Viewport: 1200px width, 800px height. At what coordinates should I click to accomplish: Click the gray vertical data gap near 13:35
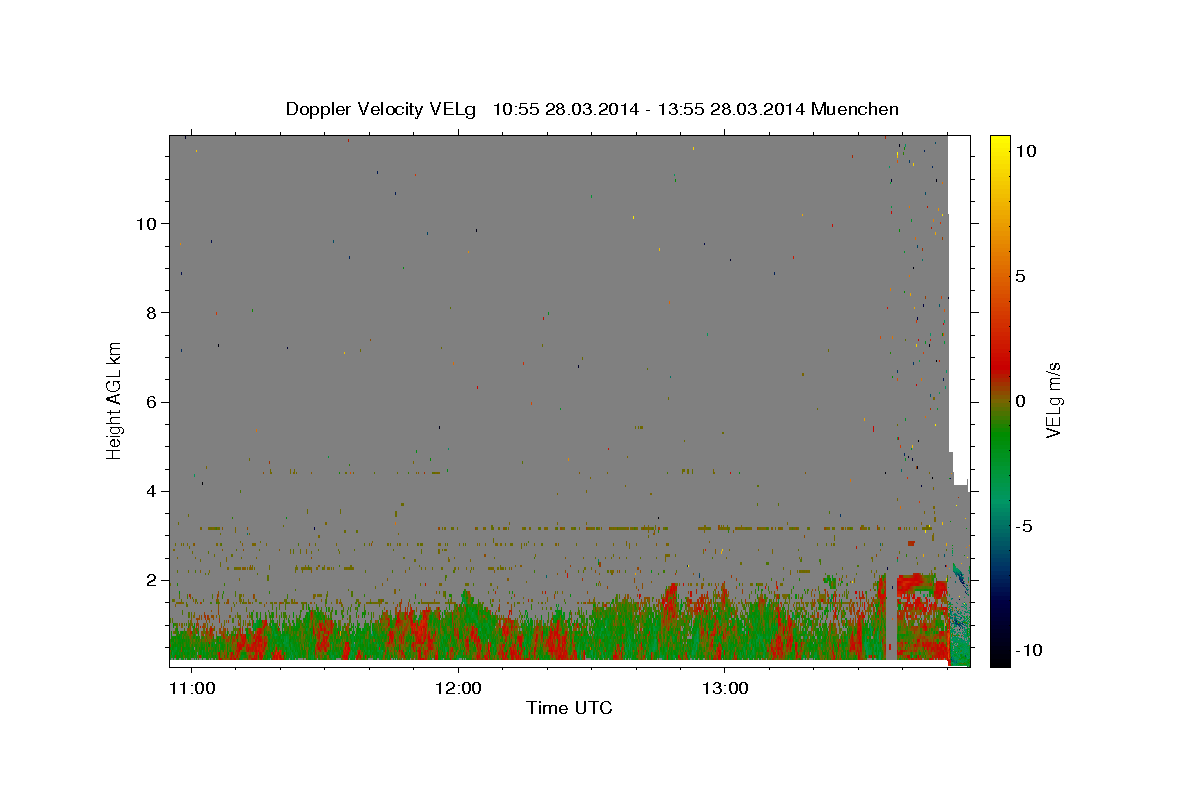coord(891,620)
